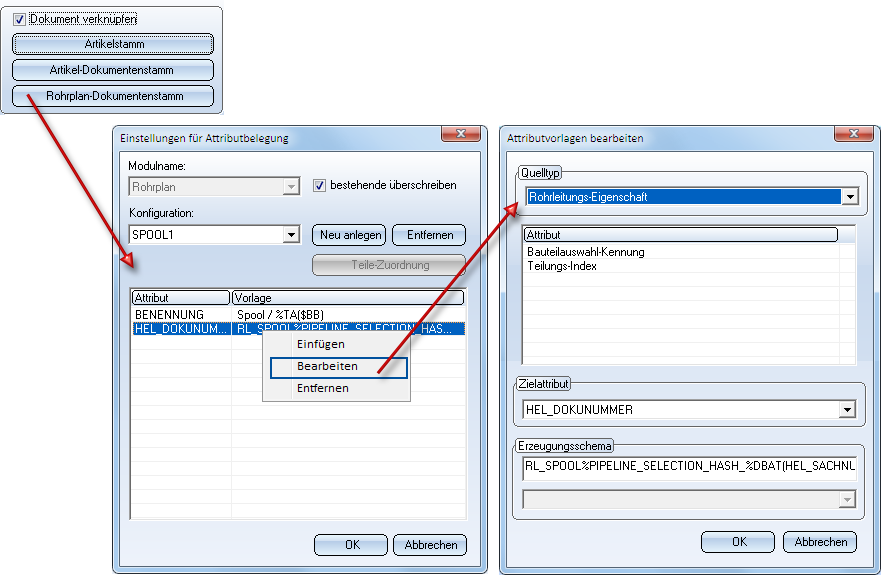
Task: Toggle bestehende überschreiben checkbox
Action: [319, 185]
